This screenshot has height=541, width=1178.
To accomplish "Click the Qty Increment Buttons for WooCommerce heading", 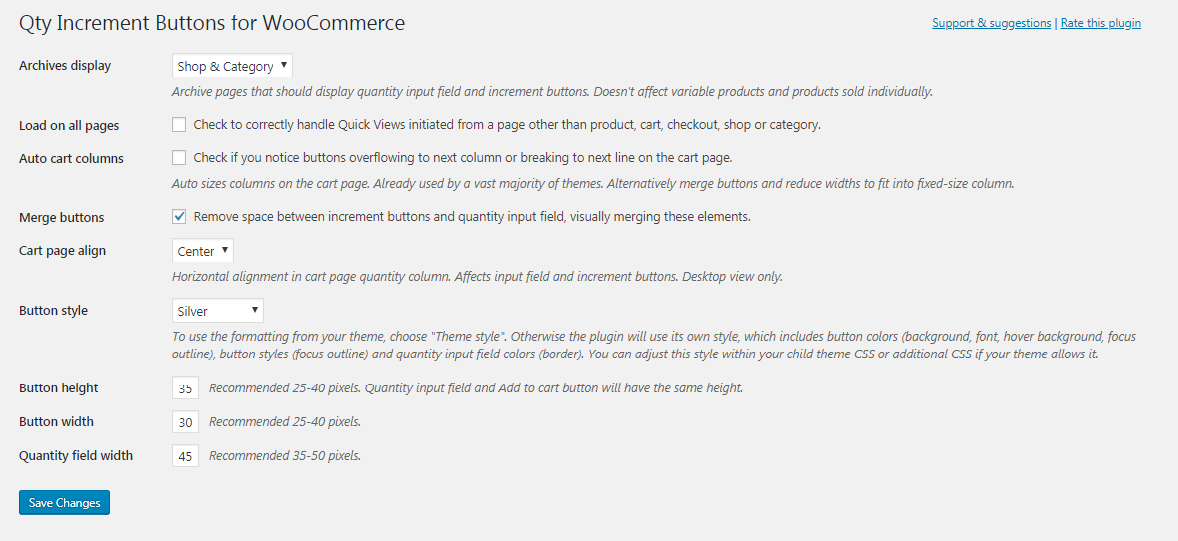I will [x=212, y=23].
